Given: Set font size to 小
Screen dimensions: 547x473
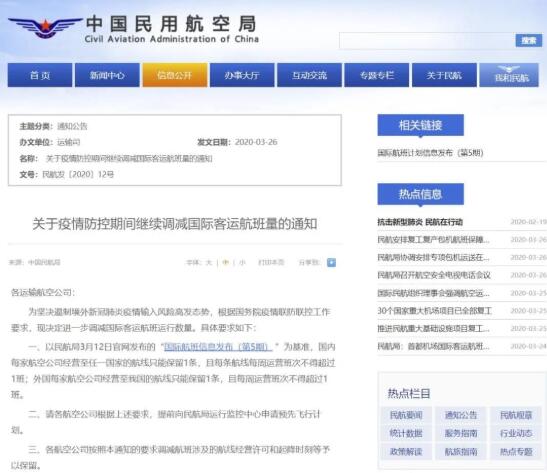Looking at the screenshot, I should pos(242,262).
